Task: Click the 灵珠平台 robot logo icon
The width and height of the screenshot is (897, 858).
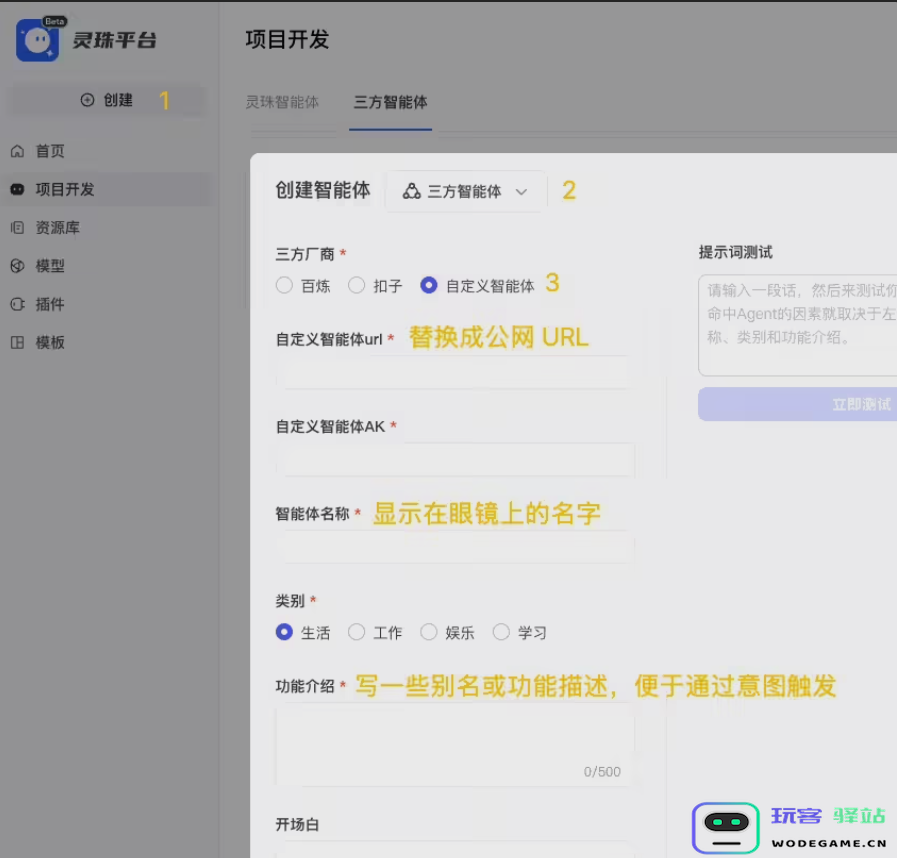Action: 38,40
